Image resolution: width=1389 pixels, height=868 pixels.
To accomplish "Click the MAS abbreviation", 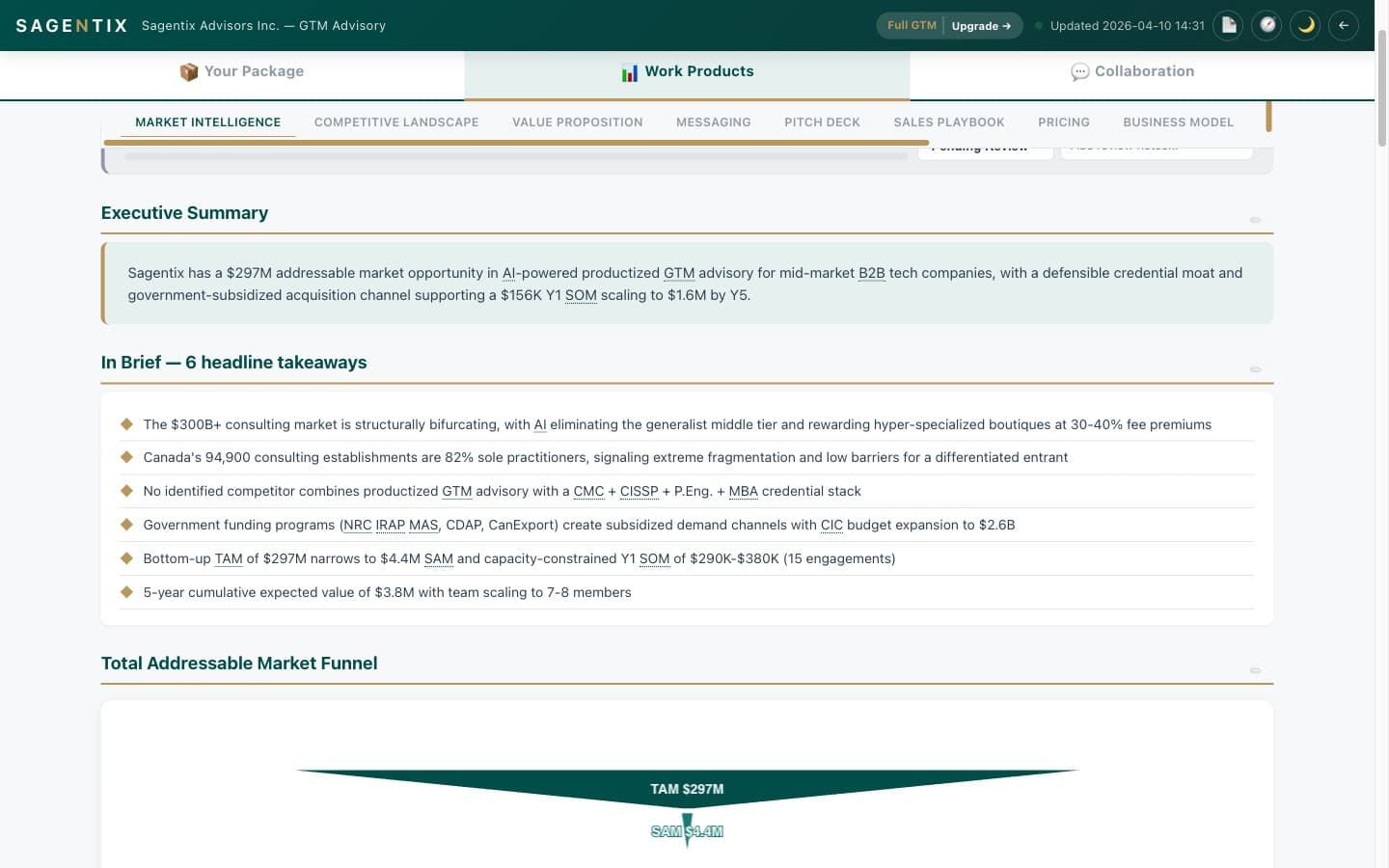I will [423, 525].
